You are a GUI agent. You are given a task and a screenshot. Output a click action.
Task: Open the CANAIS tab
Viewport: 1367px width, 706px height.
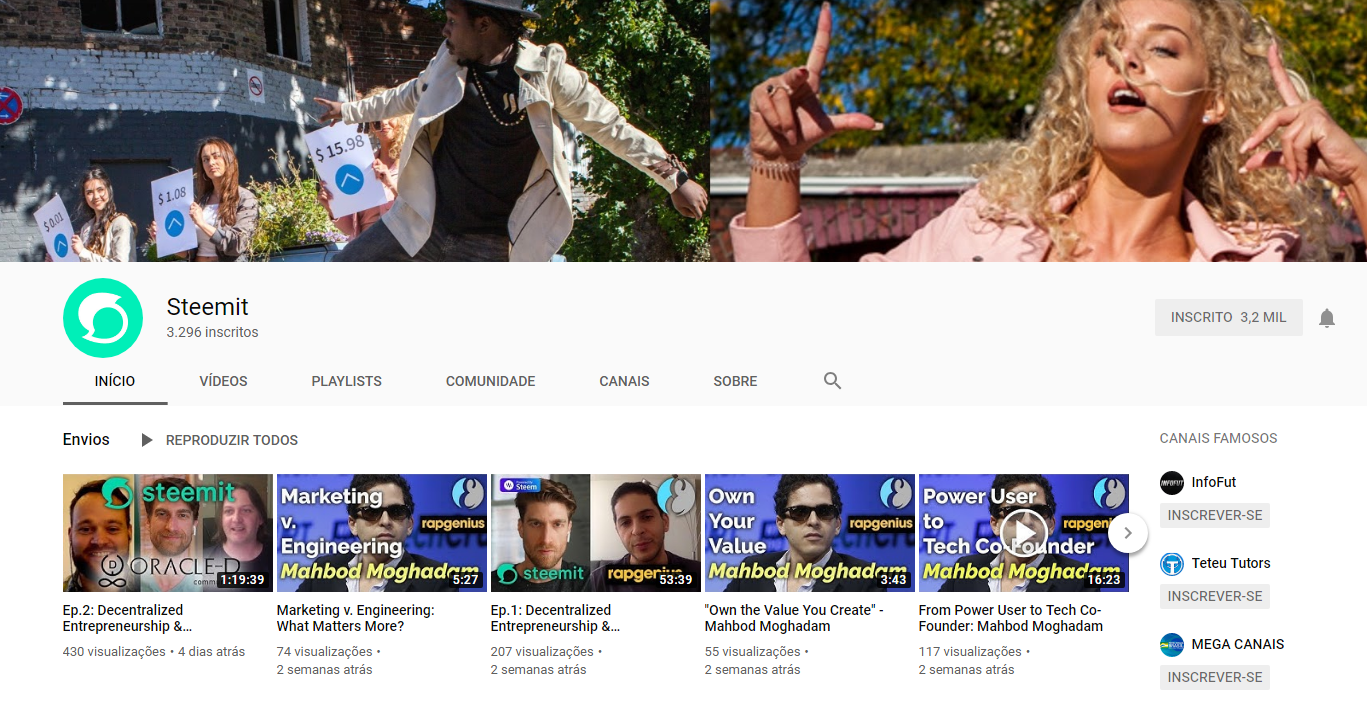[x=624, y=381]
